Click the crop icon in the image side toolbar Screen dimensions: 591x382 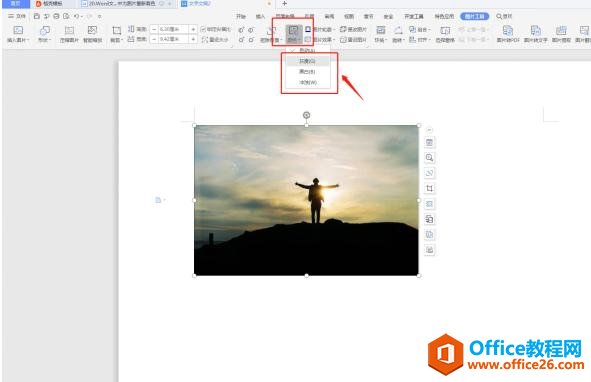point(429,188)
